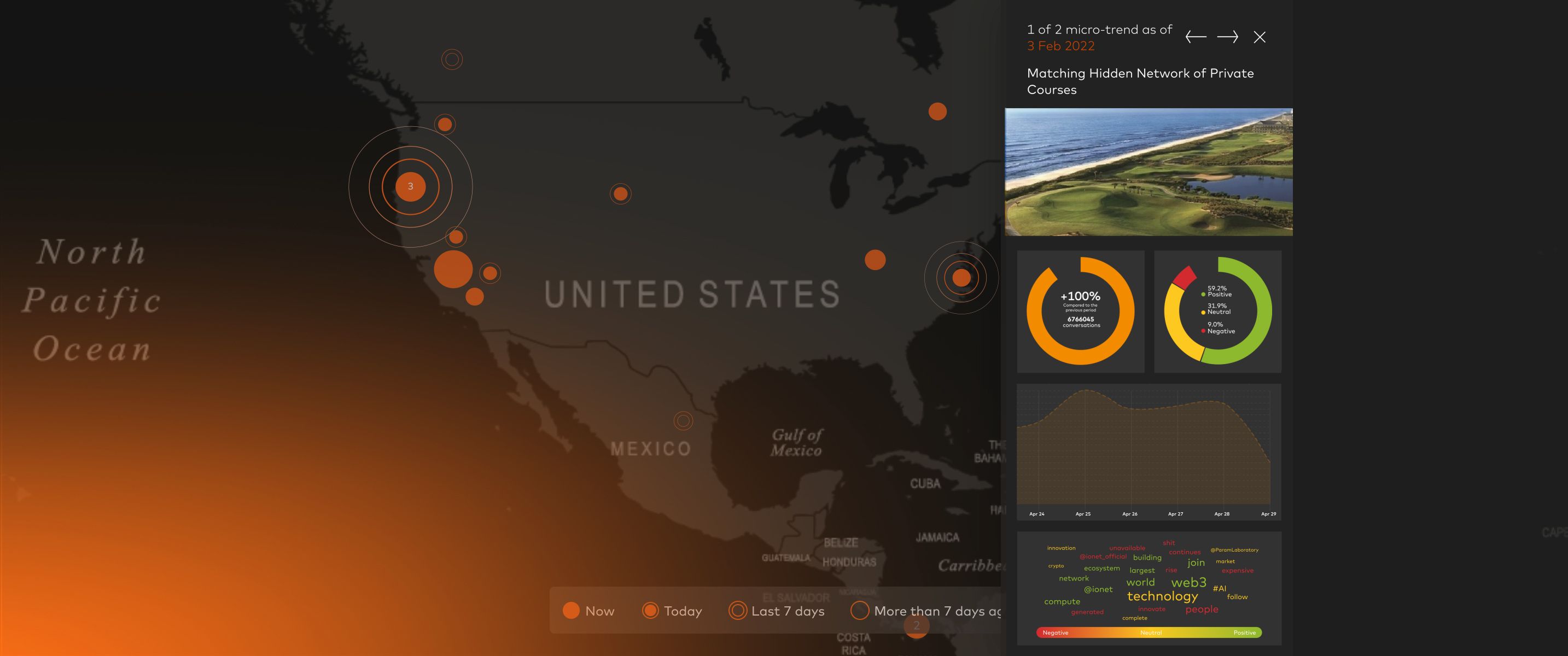Screen dimensions: 1568x656
Task: Select the ringed marker on the East Coast
Action: (x=961, y=278)
